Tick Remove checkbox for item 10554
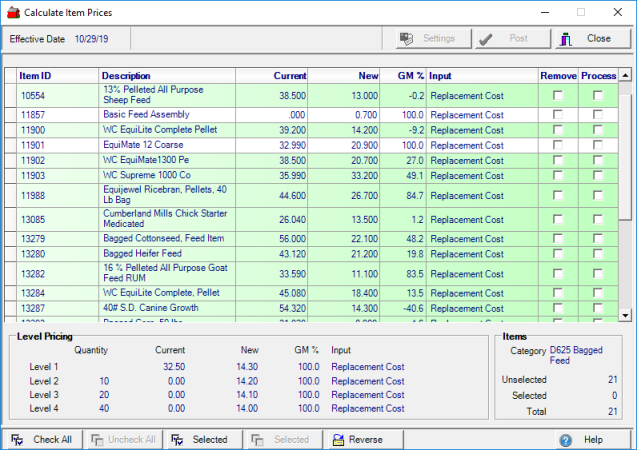 point(558,96)
